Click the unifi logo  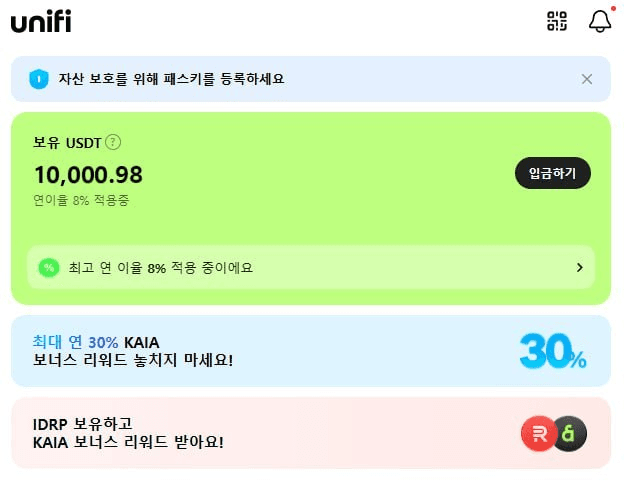(41, 21)
